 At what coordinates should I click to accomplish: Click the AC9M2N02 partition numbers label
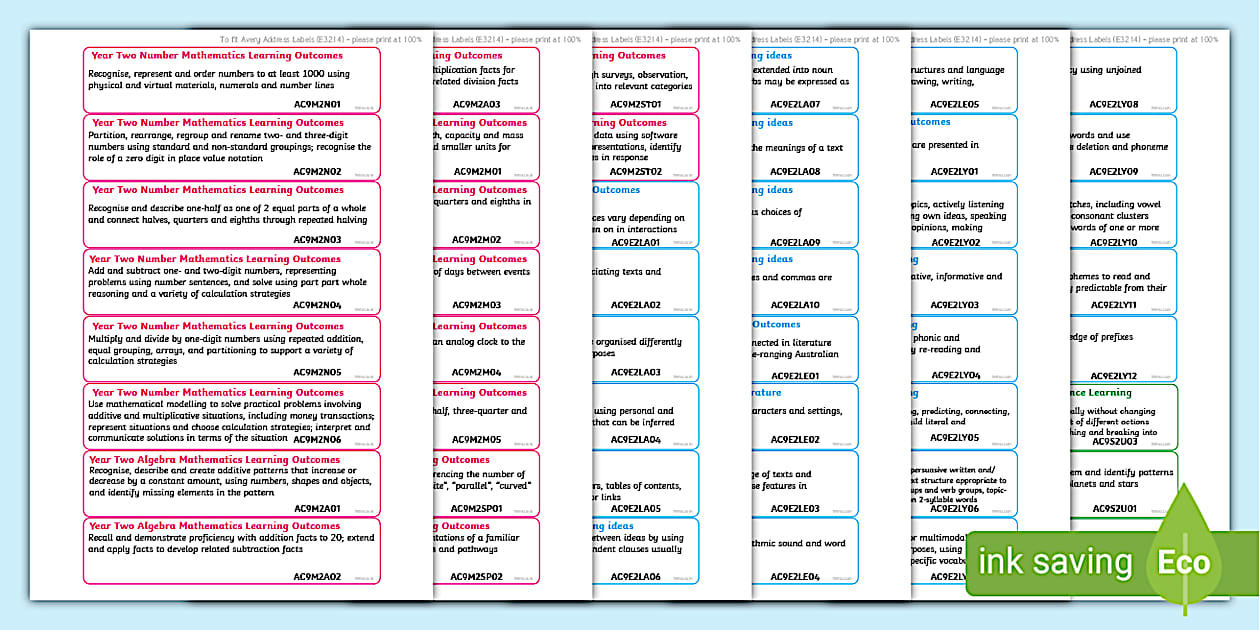(231, 146)
